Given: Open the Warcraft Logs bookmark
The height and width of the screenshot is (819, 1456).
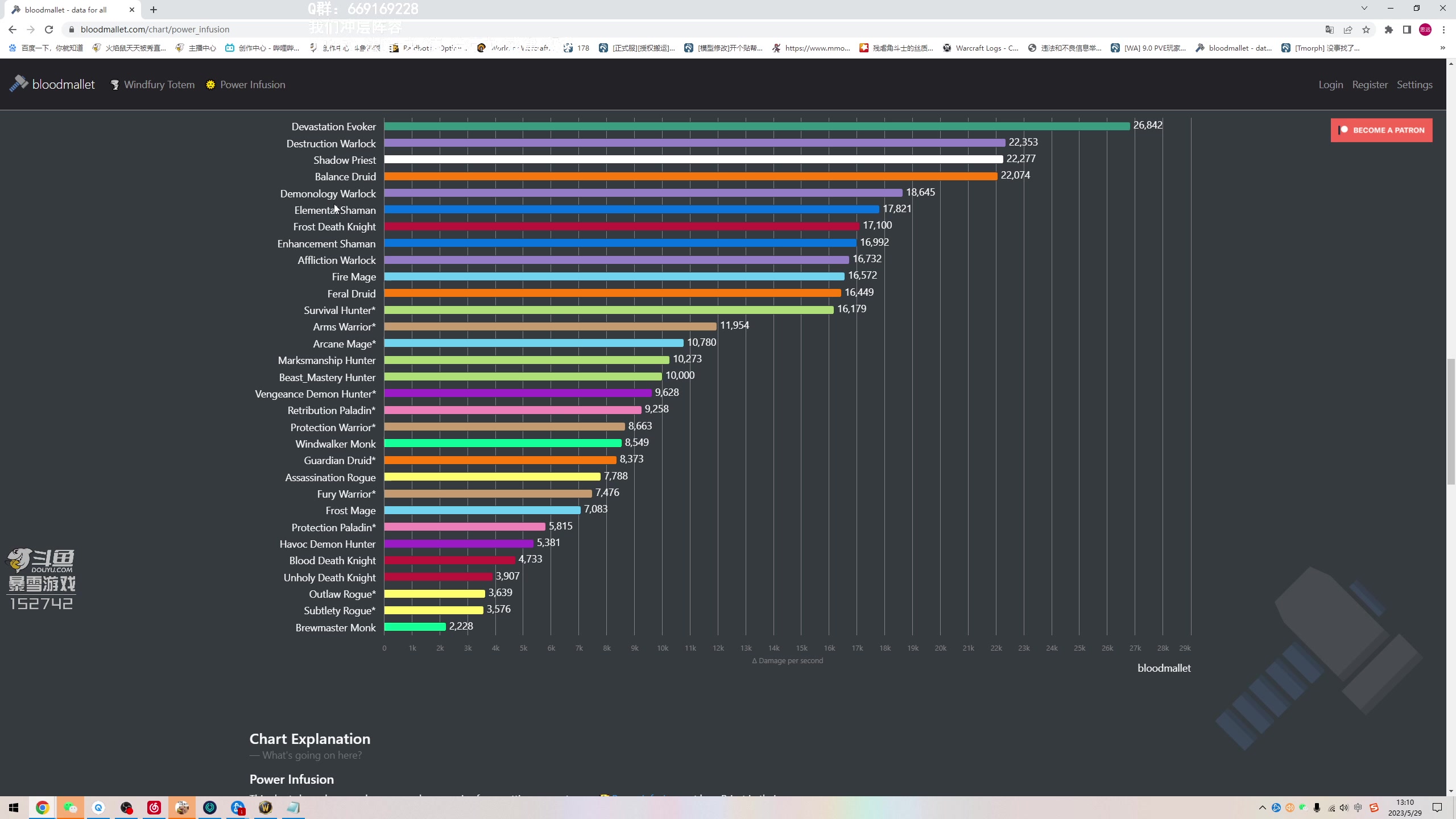Looking at the screenshot, I should (x=981, y=48).
